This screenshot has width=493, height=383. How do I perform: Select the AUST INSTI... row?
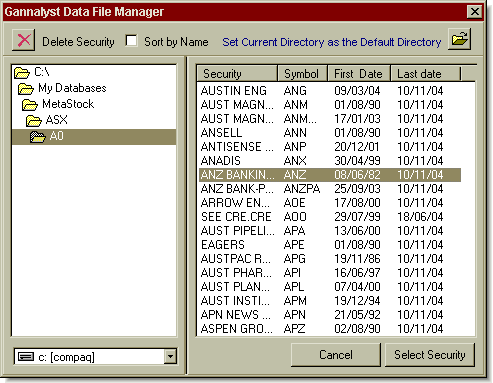click(330, 301)
